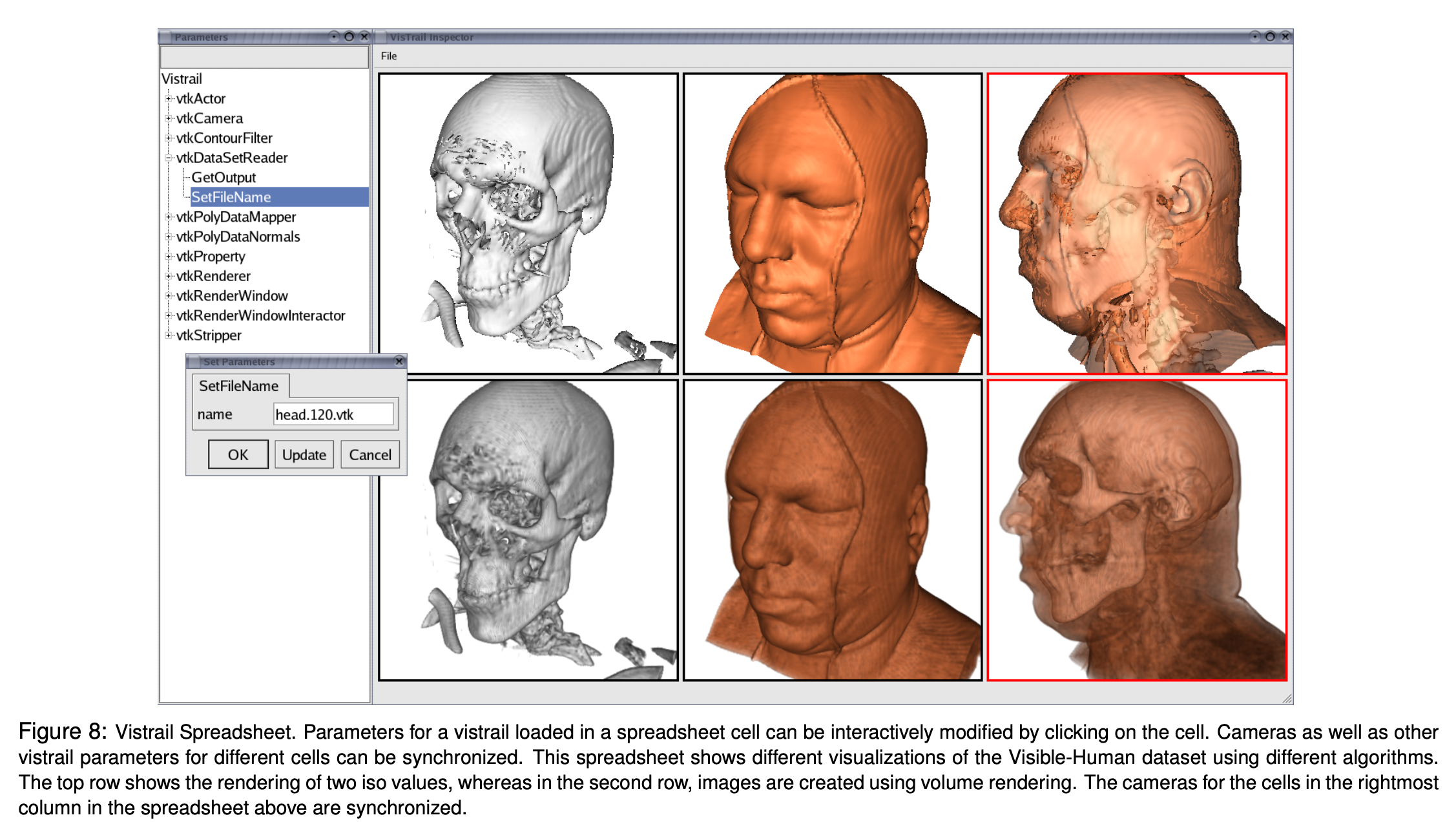Click the name field with head.120.vtk
This screenshot has height=826, width=1456.
[x=333, y=414]
